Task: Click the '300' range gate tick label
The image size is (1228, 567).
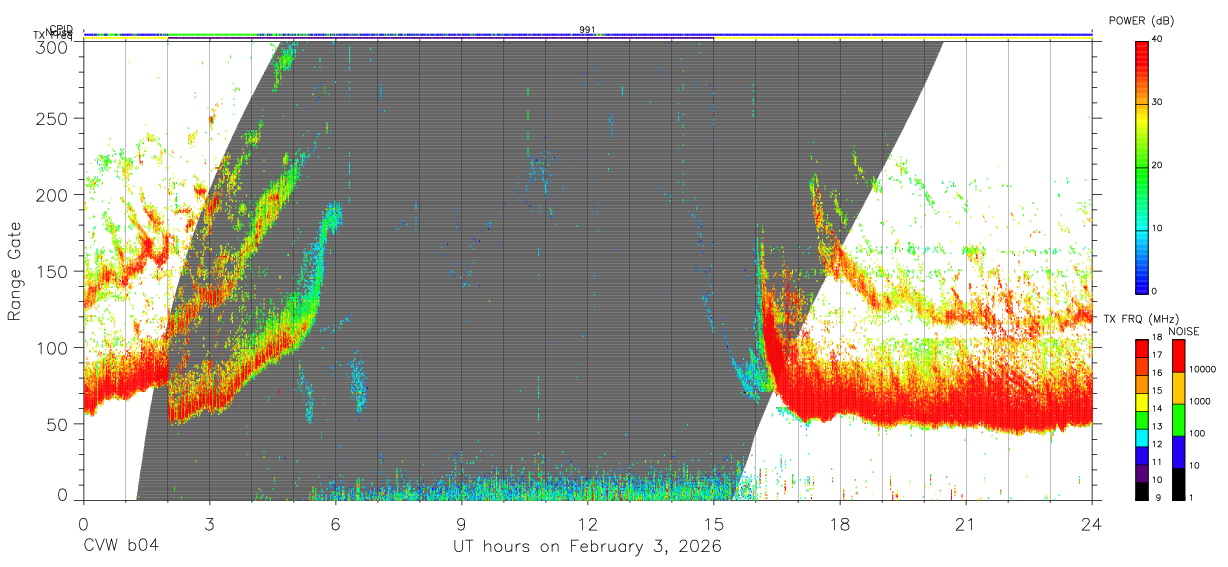Action: tap(53, 46)
